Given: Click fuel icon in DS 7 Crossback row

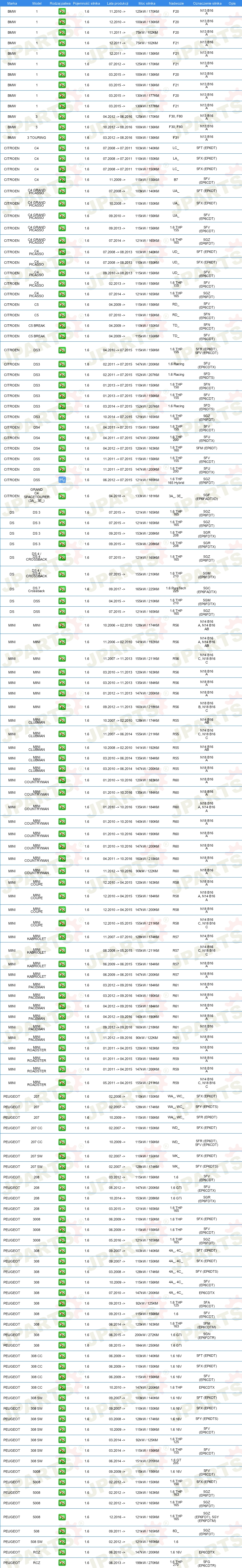Looking at the screenshot, I should [62, 589].
